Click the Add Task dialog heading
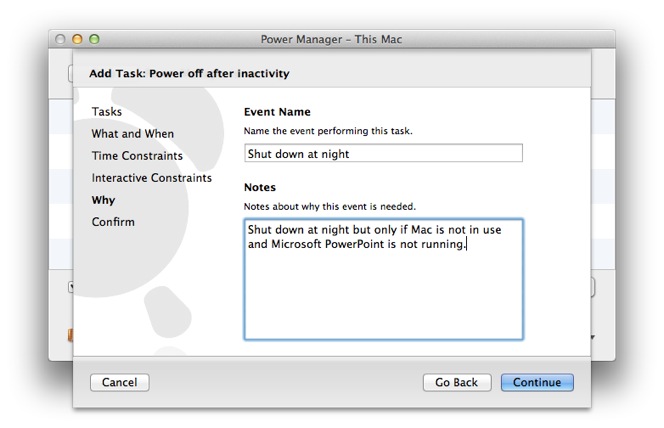This screenshot has width=664, height=428. (x=189, y=74)
